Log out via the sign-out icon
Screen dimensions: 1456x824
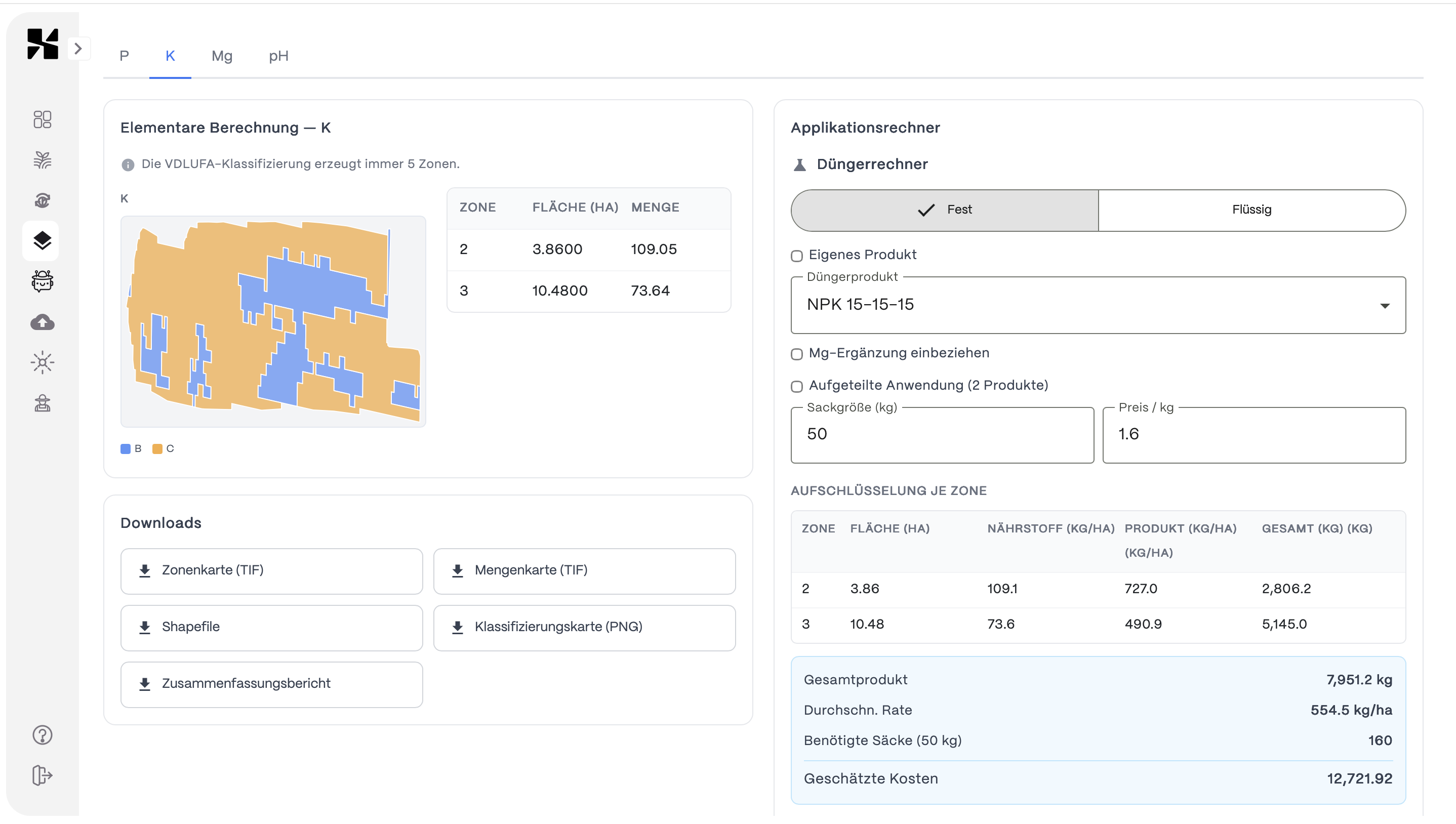click(x=42, y=776)
